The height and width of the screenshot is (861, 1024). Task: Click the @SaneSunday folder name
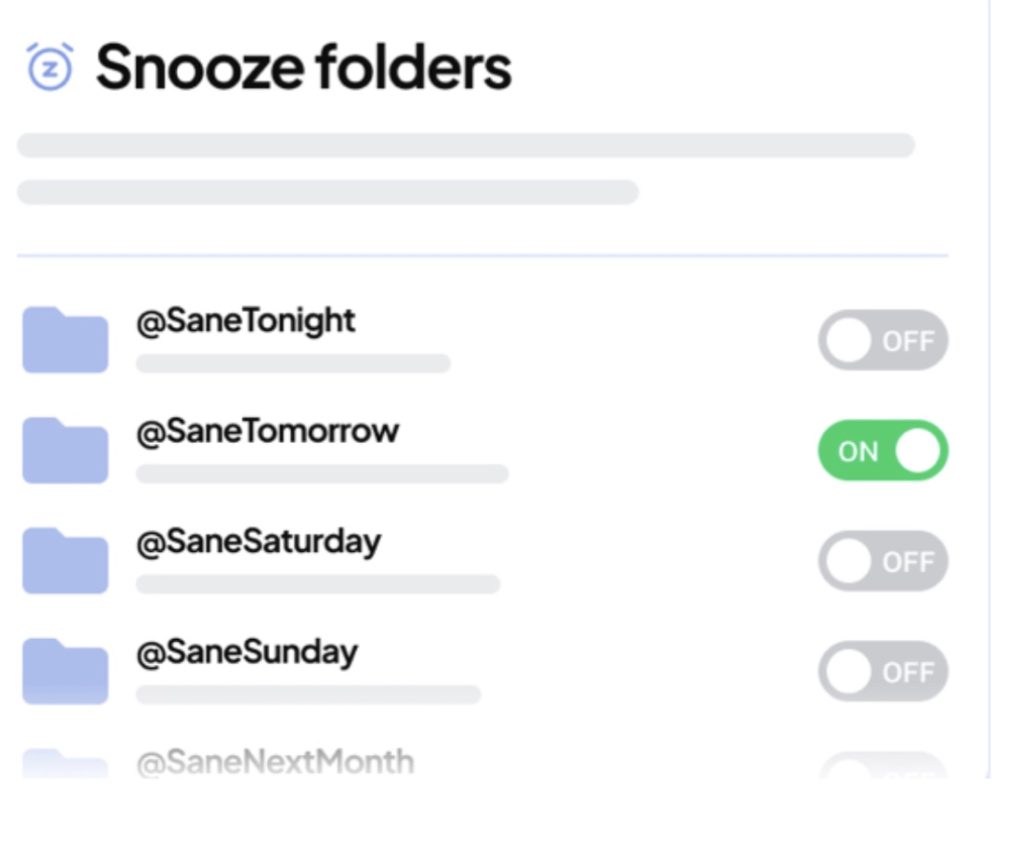pos(247,651)
